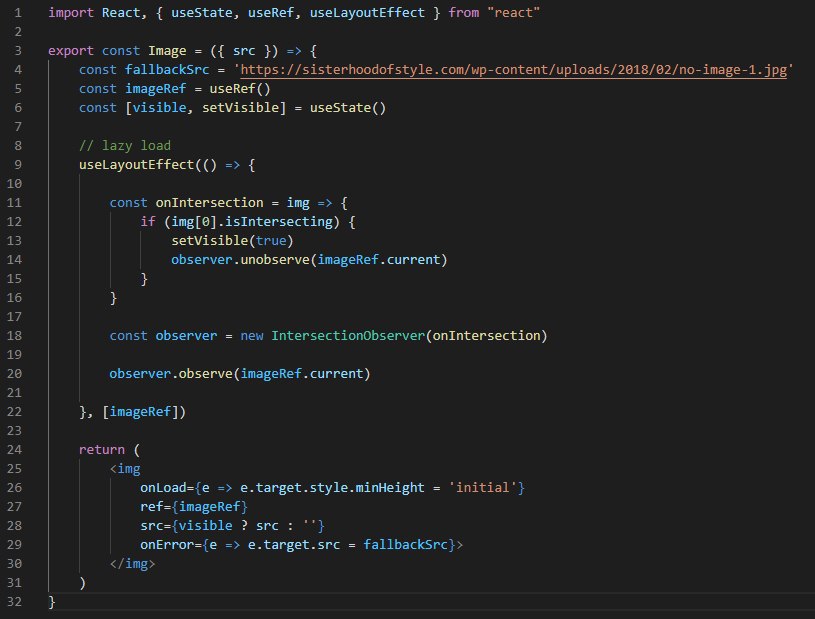Click 'unobserve' on line 14
This screenshot has height=619, width=815.
[x=275, y=260]
